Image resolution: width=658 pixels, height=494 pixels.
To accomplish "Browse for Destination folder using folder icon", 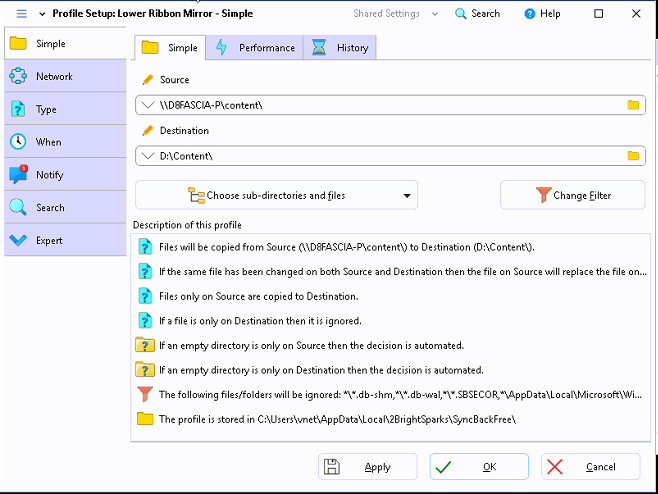I will 633,156.
